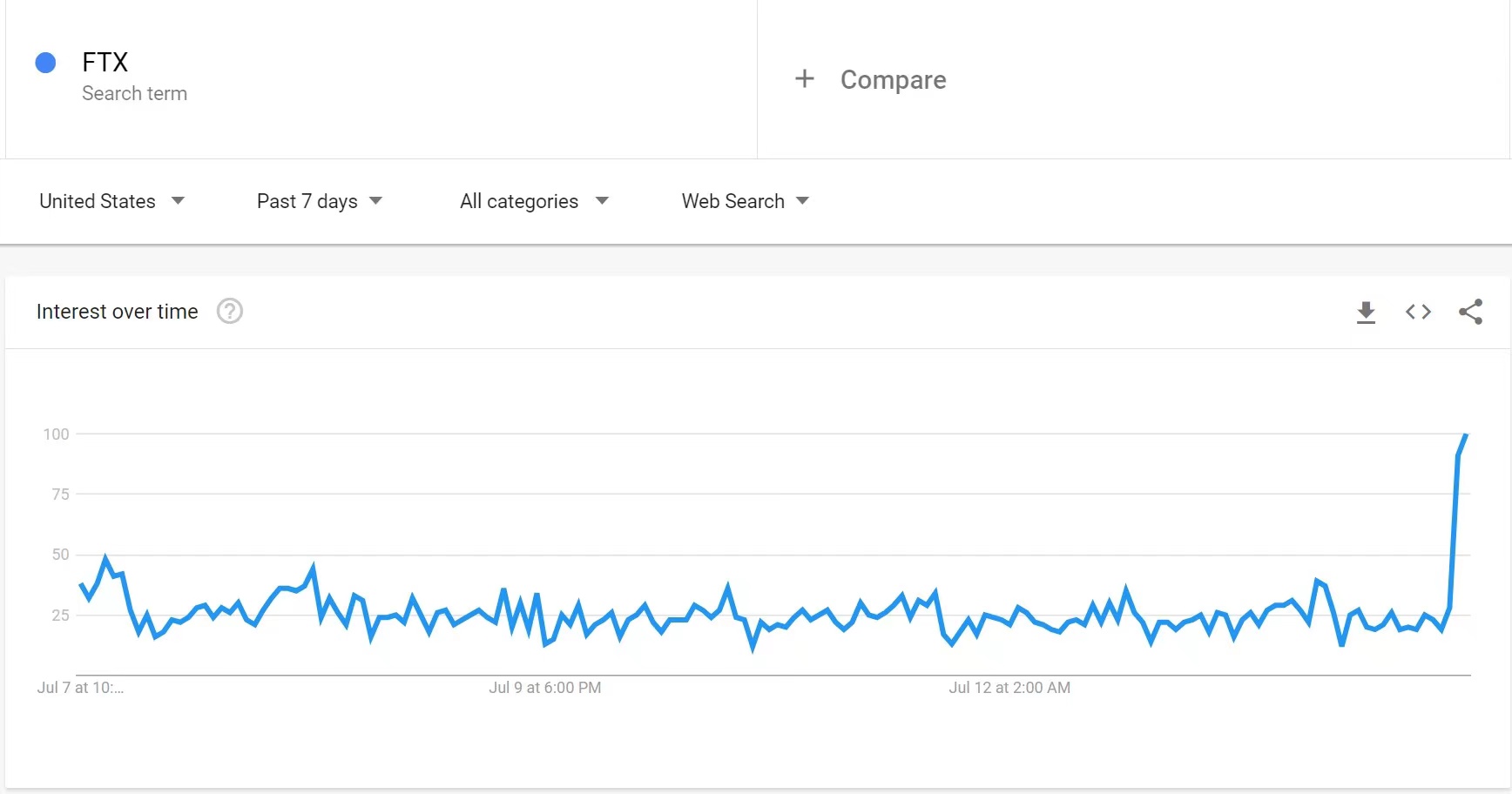Click the blue dot beside FTX
The image size is (1512, 794).
(x=45, y=63)
